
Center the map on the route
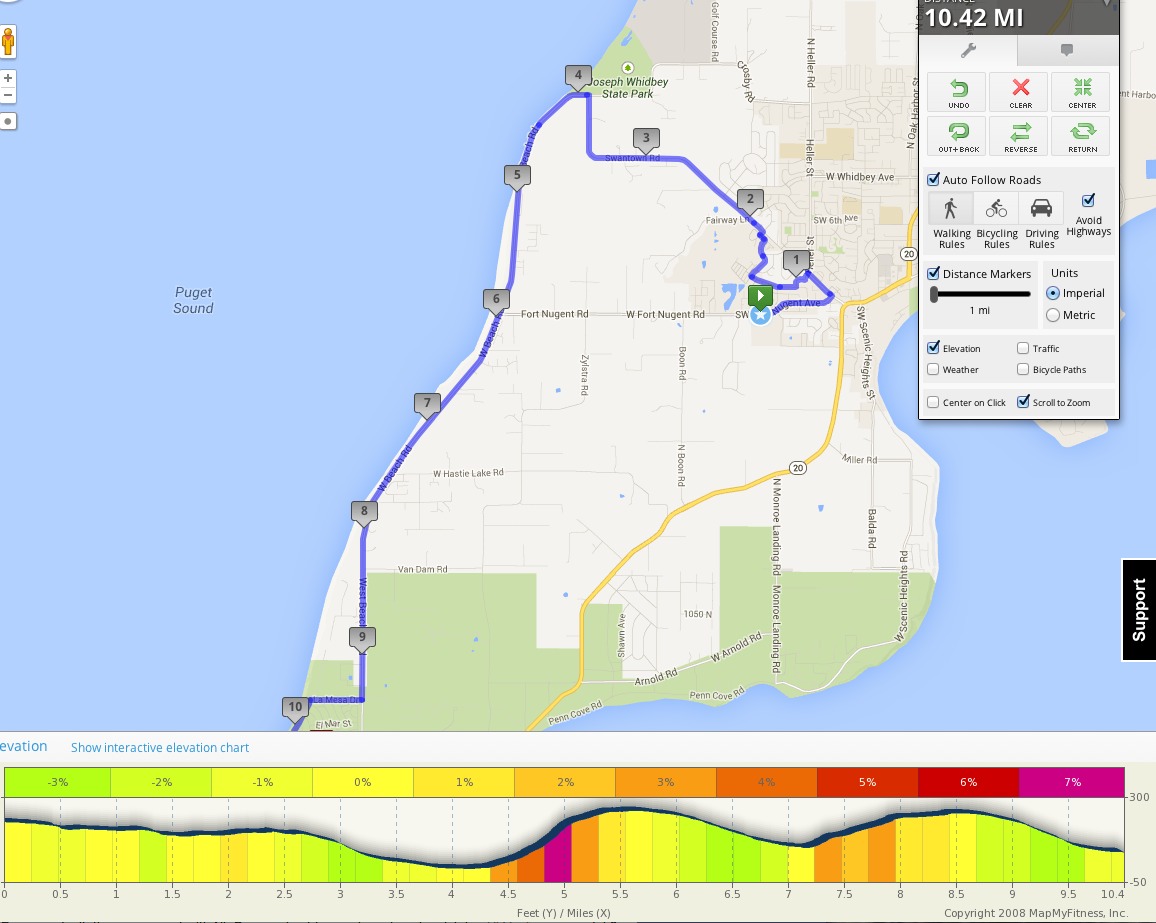tap(1082, 92)
